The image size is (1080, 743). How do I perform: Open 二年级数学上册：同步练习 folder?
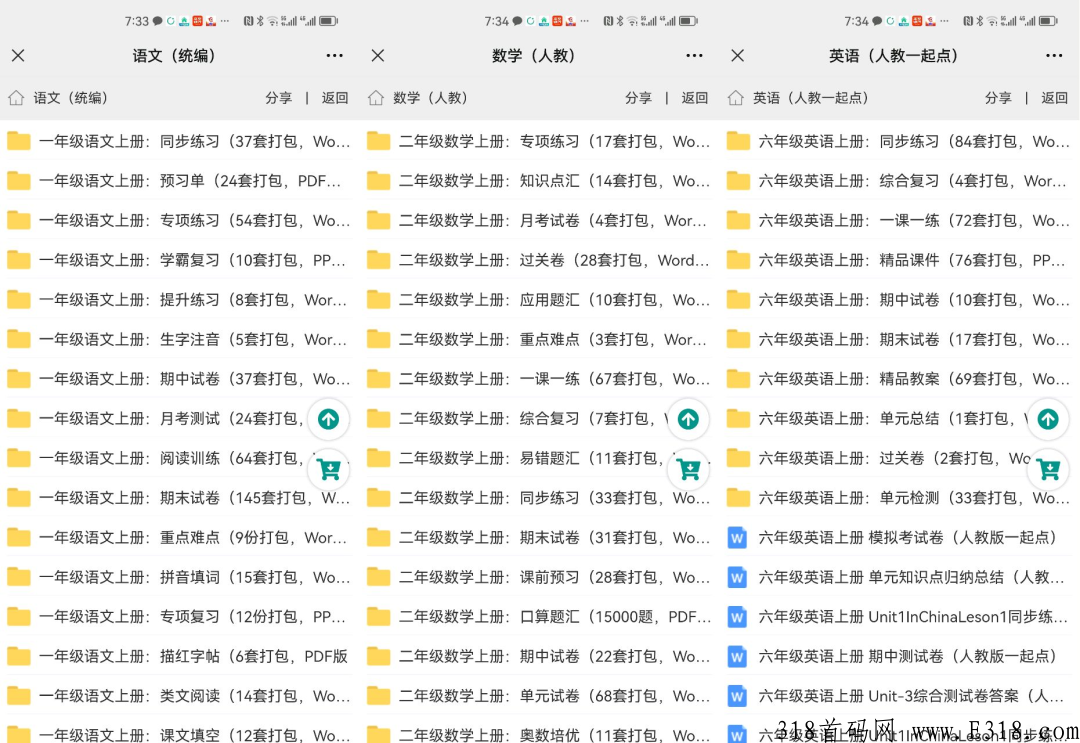coord(539,498)
